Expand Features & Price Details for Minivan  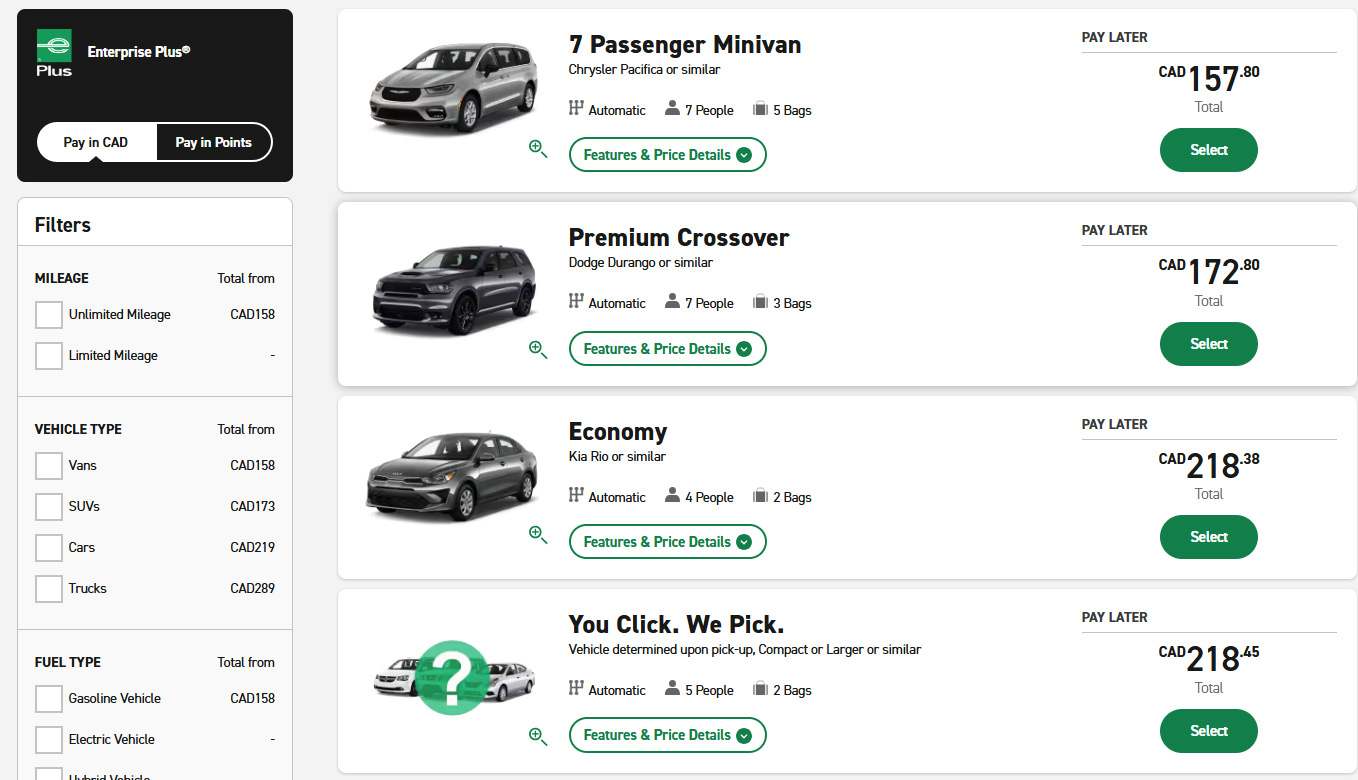tap(667, 155)
